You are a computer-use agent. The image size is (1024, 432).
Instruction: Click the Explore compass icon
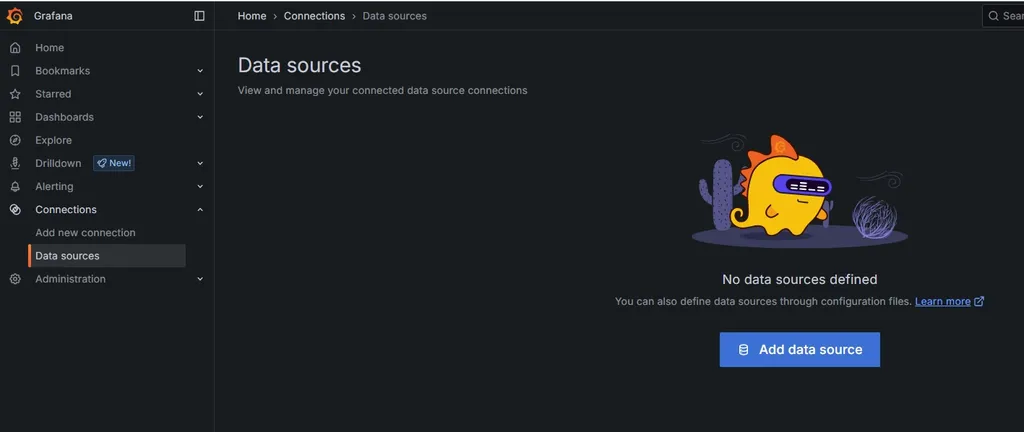point(15,140)
